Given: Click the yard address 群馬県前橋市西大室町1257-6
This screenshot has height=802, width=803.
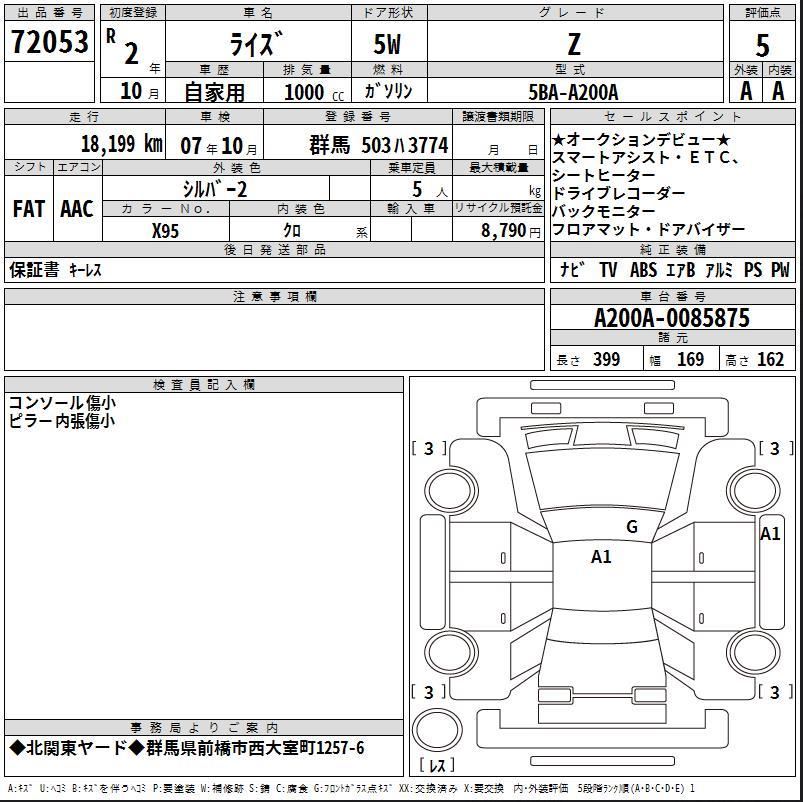Looking at the screenshot, I should click(x=255, y=748).
